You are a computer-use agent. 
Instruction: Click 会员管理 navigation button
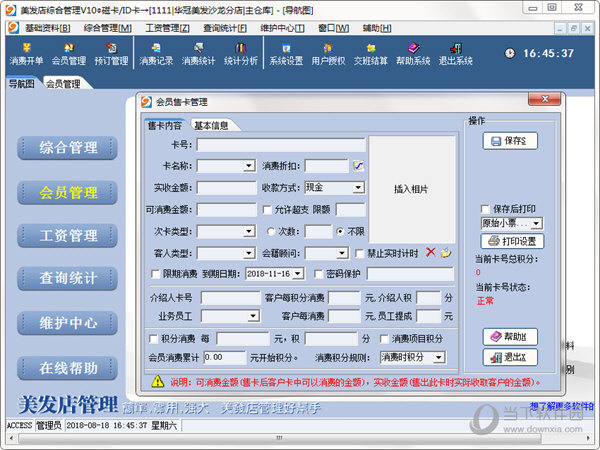tap(67, 192)
